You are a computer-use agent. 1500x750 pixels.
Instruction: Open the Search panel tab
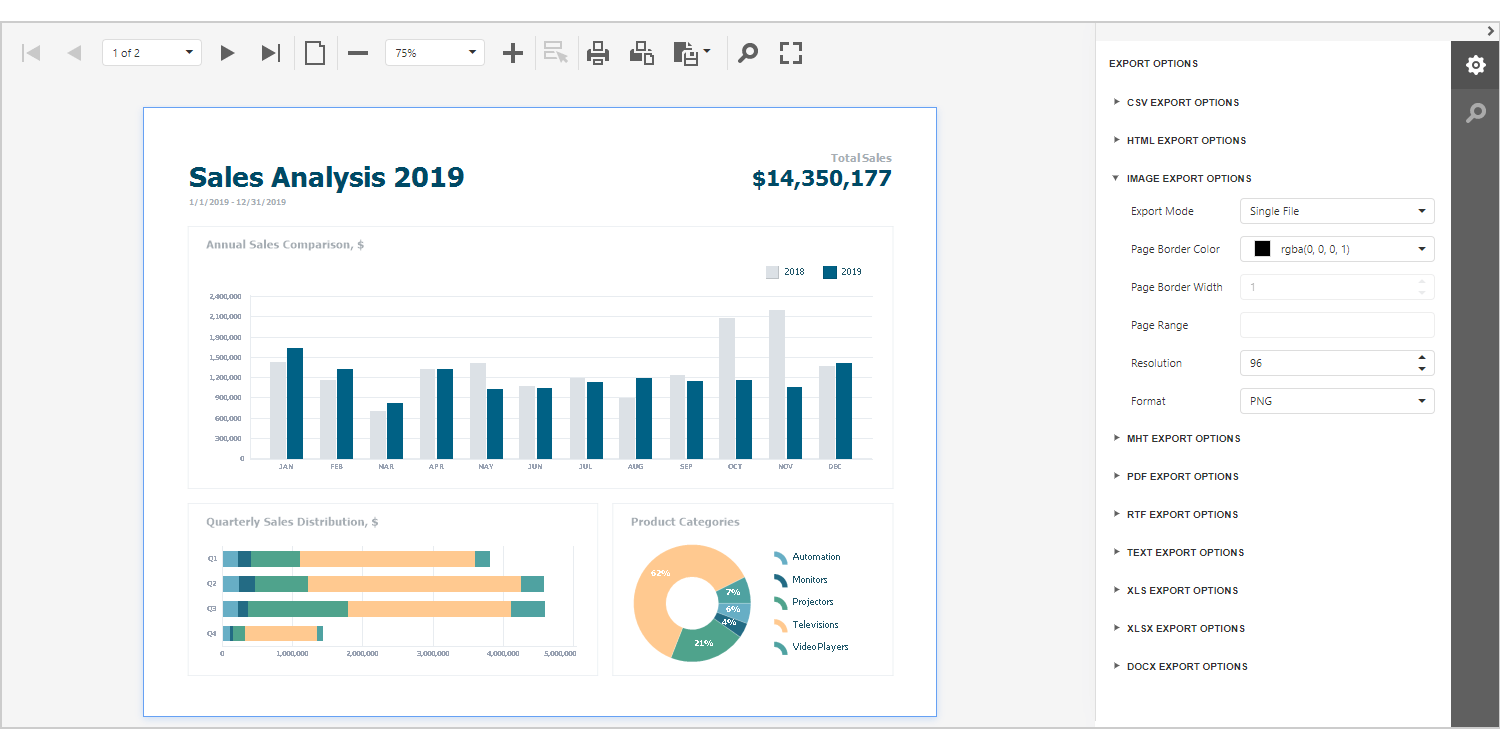tap(1476, 112)
